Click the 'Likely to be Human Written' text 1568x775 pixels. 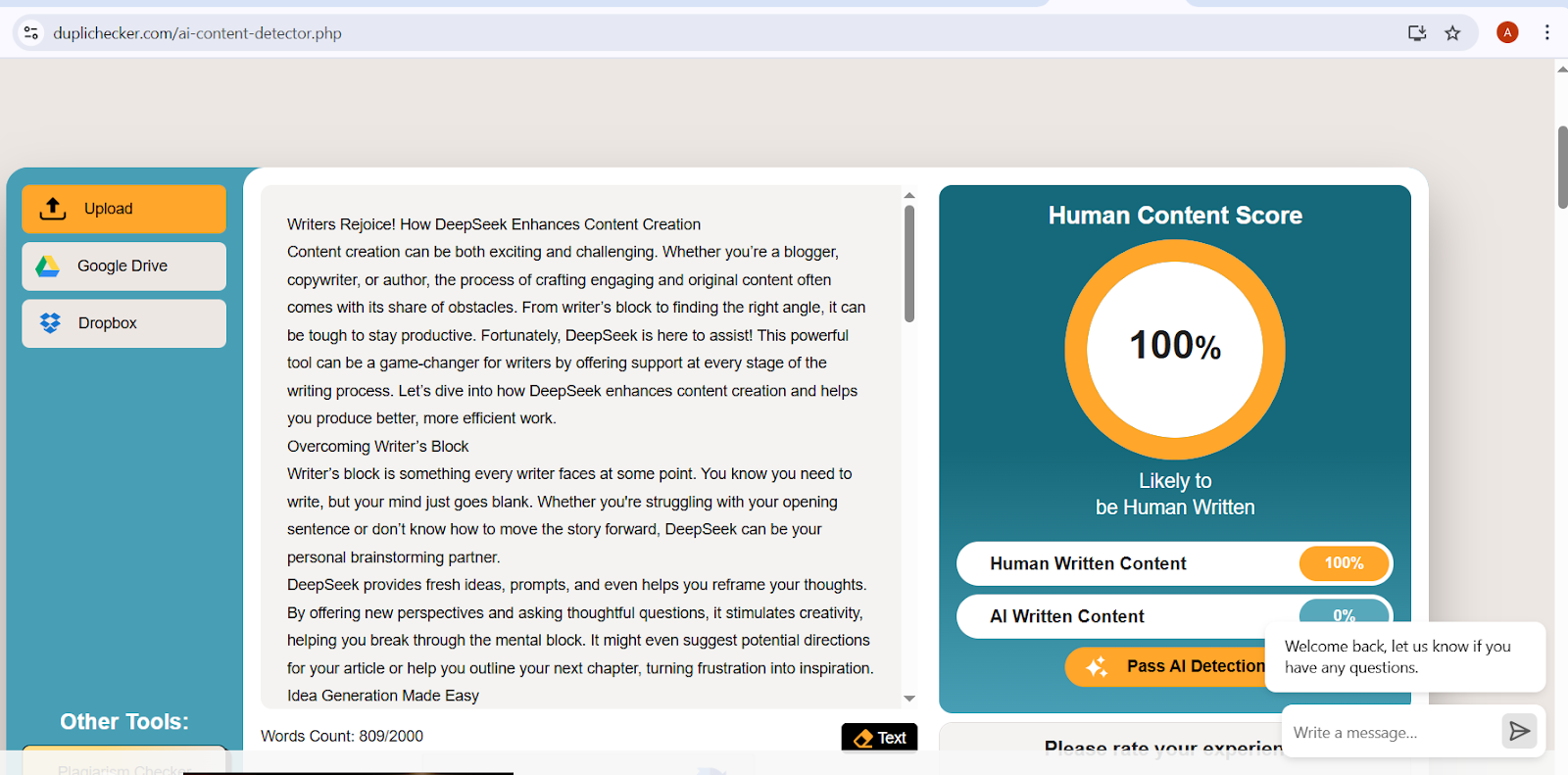(1175, 494)
